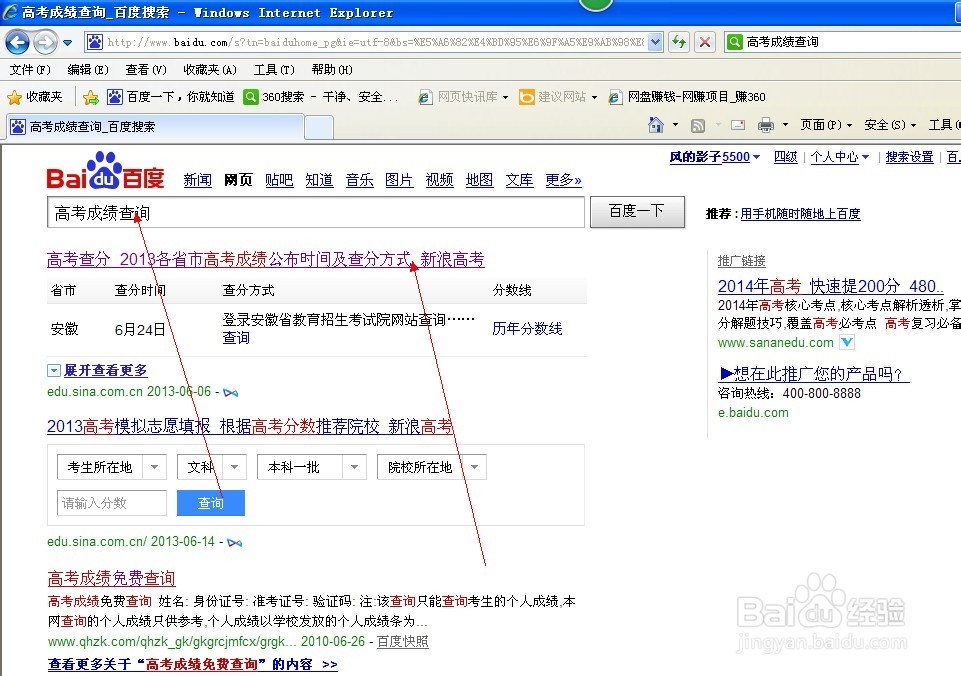The height and width of the screenshot is (676, 961).
Task: Click the 百度快照 cached page link
Action: (402, 642)
